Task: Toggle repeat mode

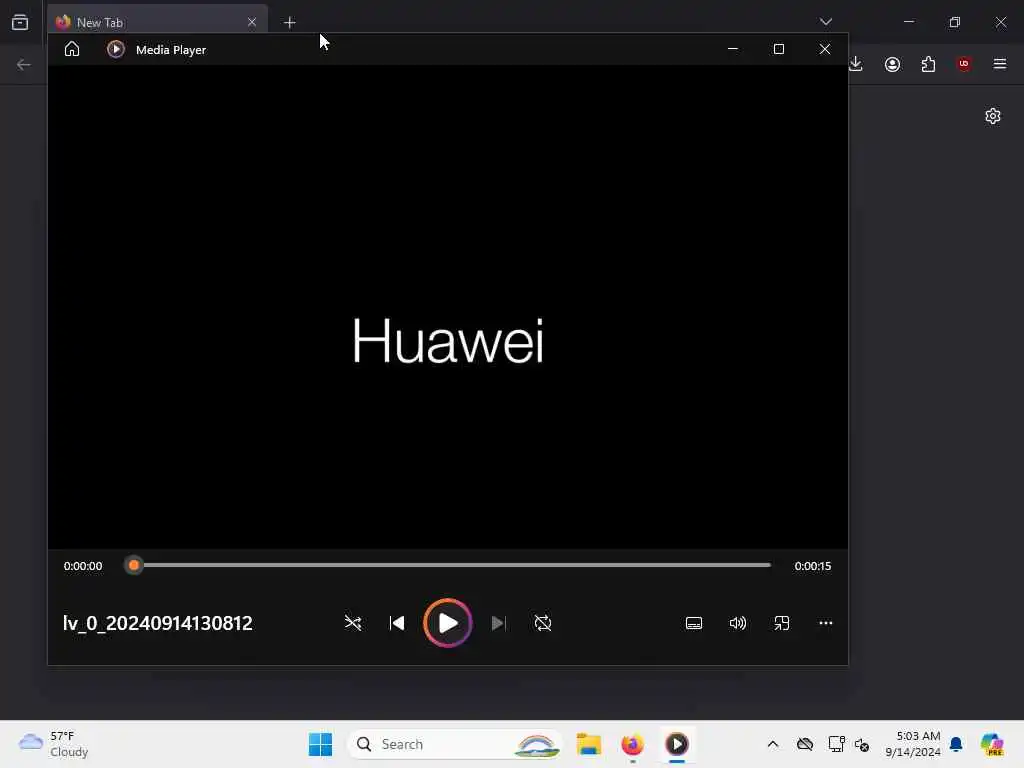Action: coord(543,623)
